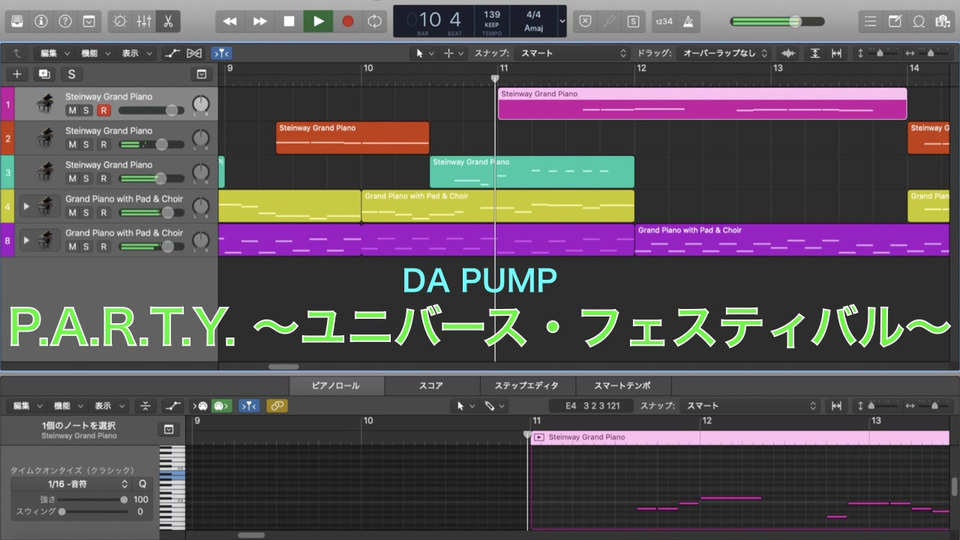960x540 pixels.
Task: Toggle the Flex view icon
Action: pos(195,53)
